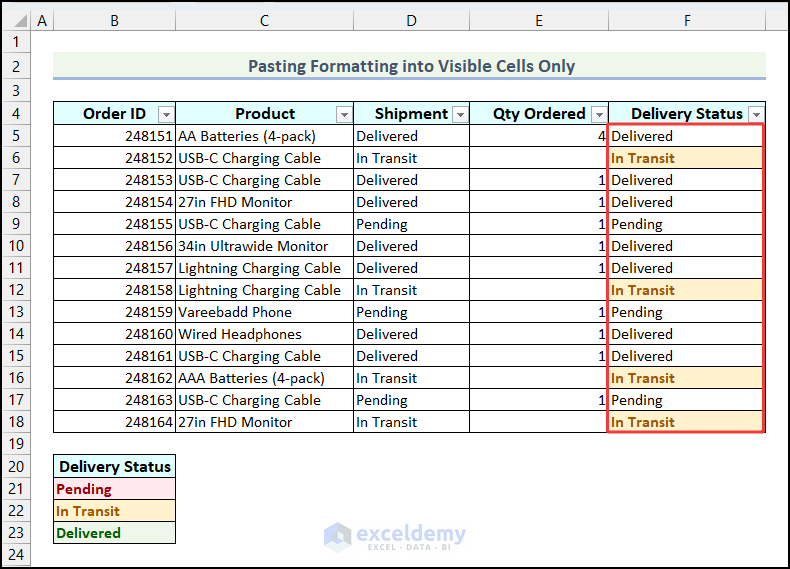Image resolution: width=790 pixels, height=569 pixels.
Task: Expand the Shipment filter arrow
Action: tap(460, 115)
